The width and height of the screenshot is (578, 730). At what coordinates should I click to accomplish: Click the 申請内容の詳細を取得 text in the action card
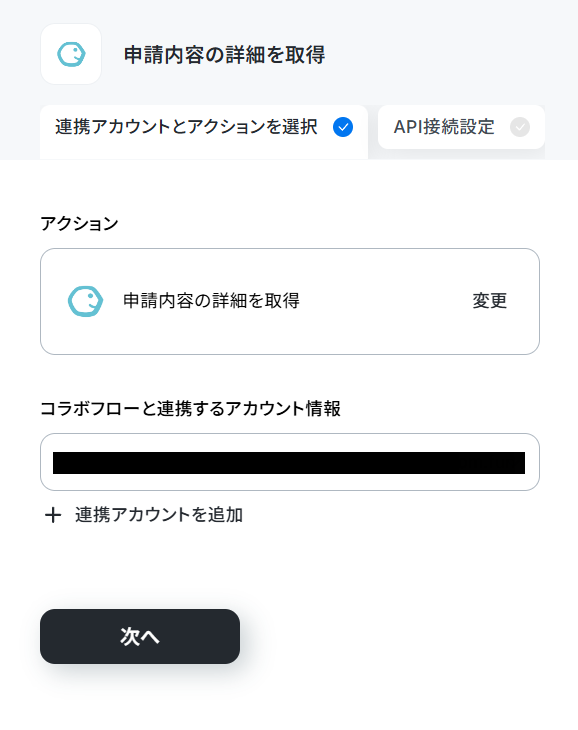tap(211, 301)
